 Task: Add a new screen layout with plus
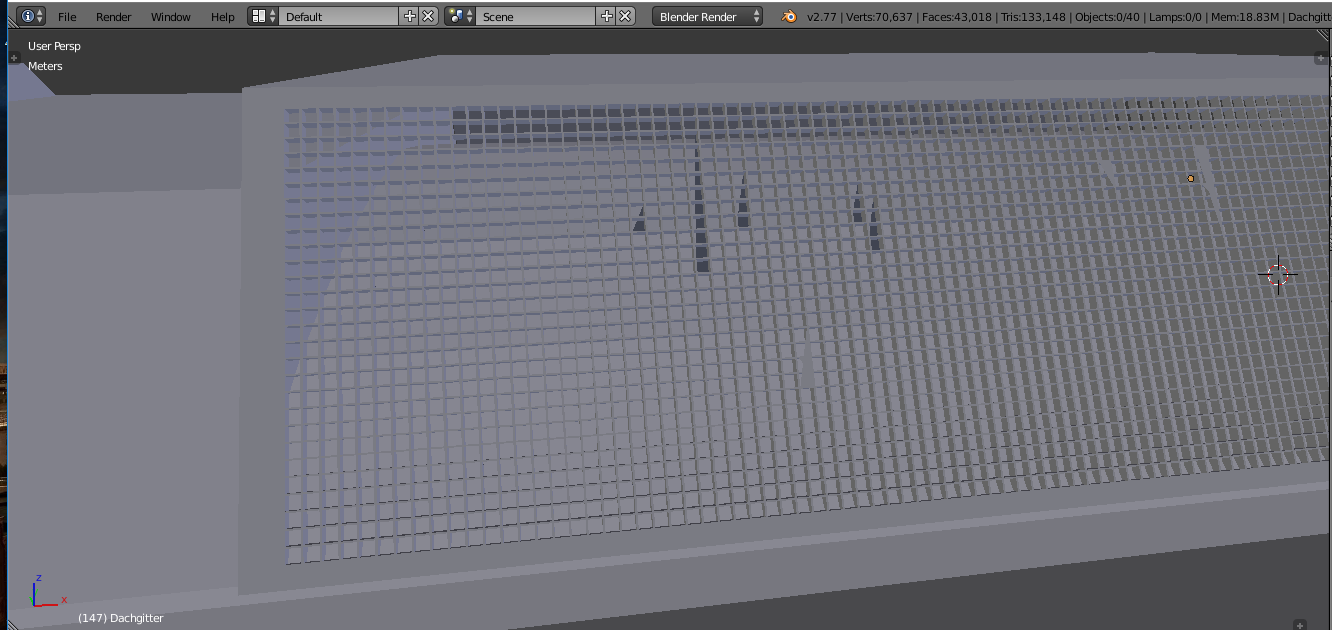(x=409, y=16)
